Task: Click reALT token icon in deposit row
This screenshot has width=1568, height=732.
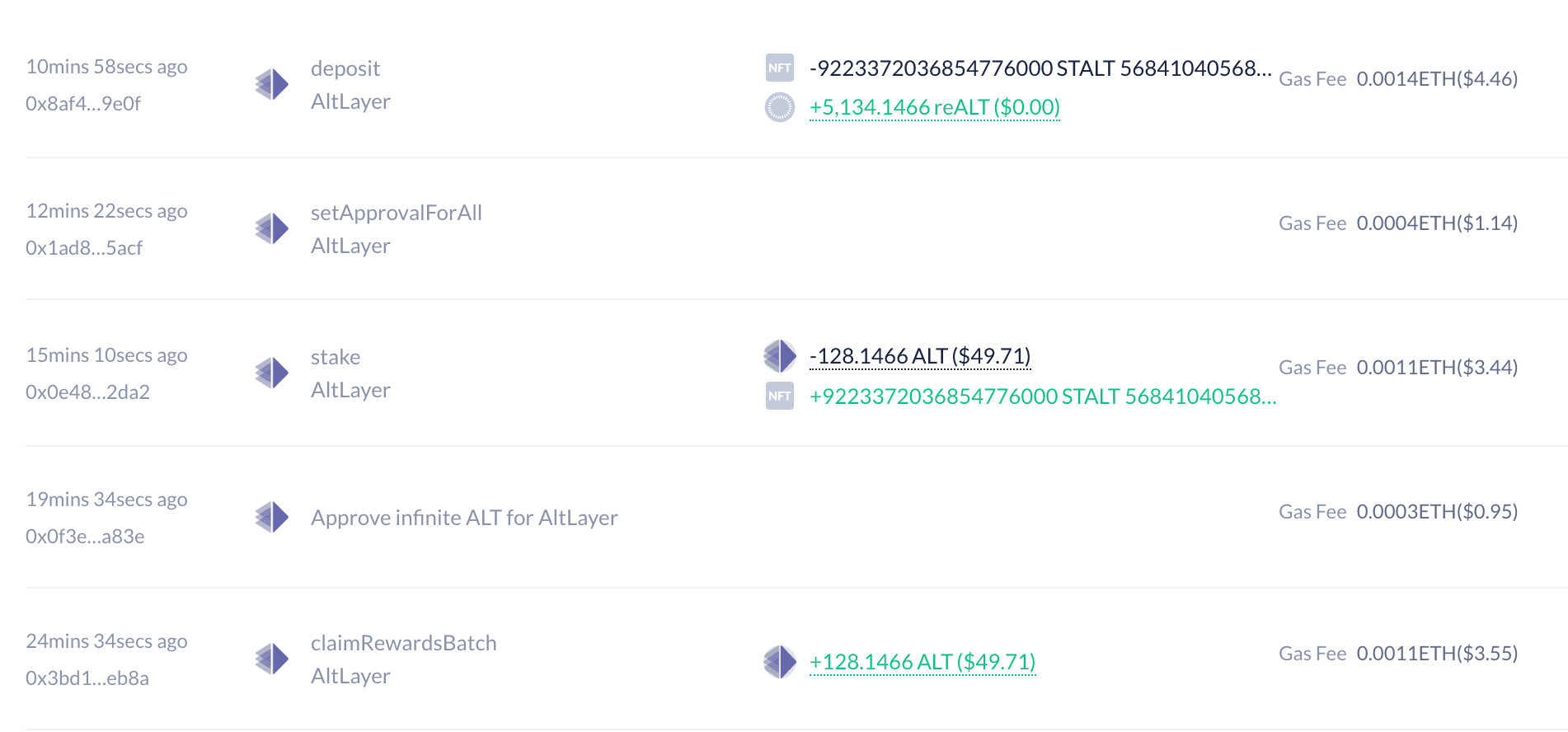Action: tap(780, 107)
